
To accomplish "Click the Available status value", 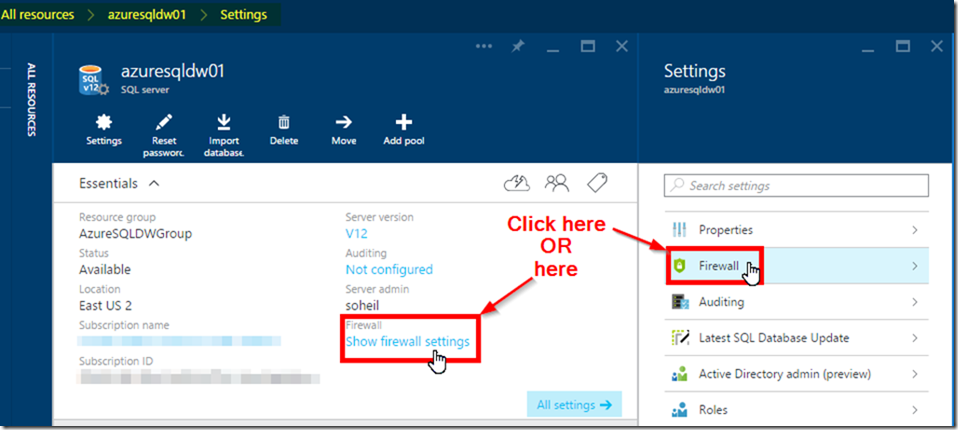I will (104, 269).
